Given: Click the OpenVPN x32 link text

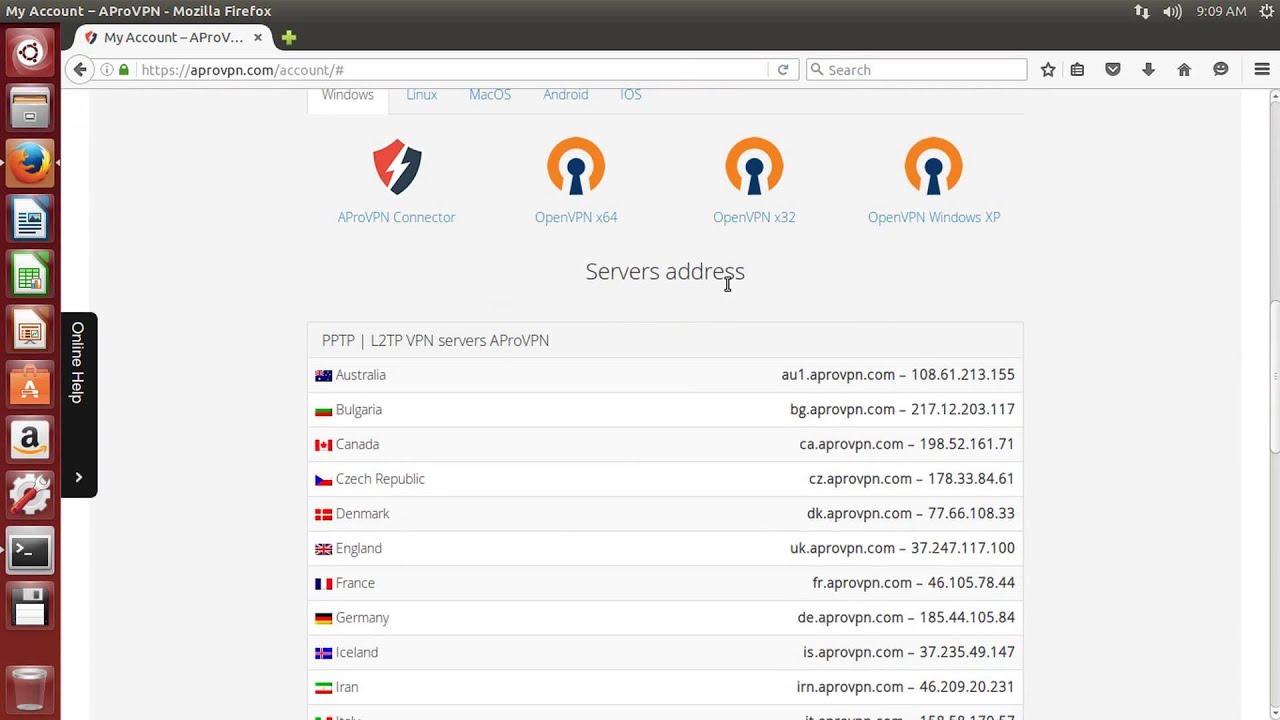Looking at the screenshot, I should point(754,217).
